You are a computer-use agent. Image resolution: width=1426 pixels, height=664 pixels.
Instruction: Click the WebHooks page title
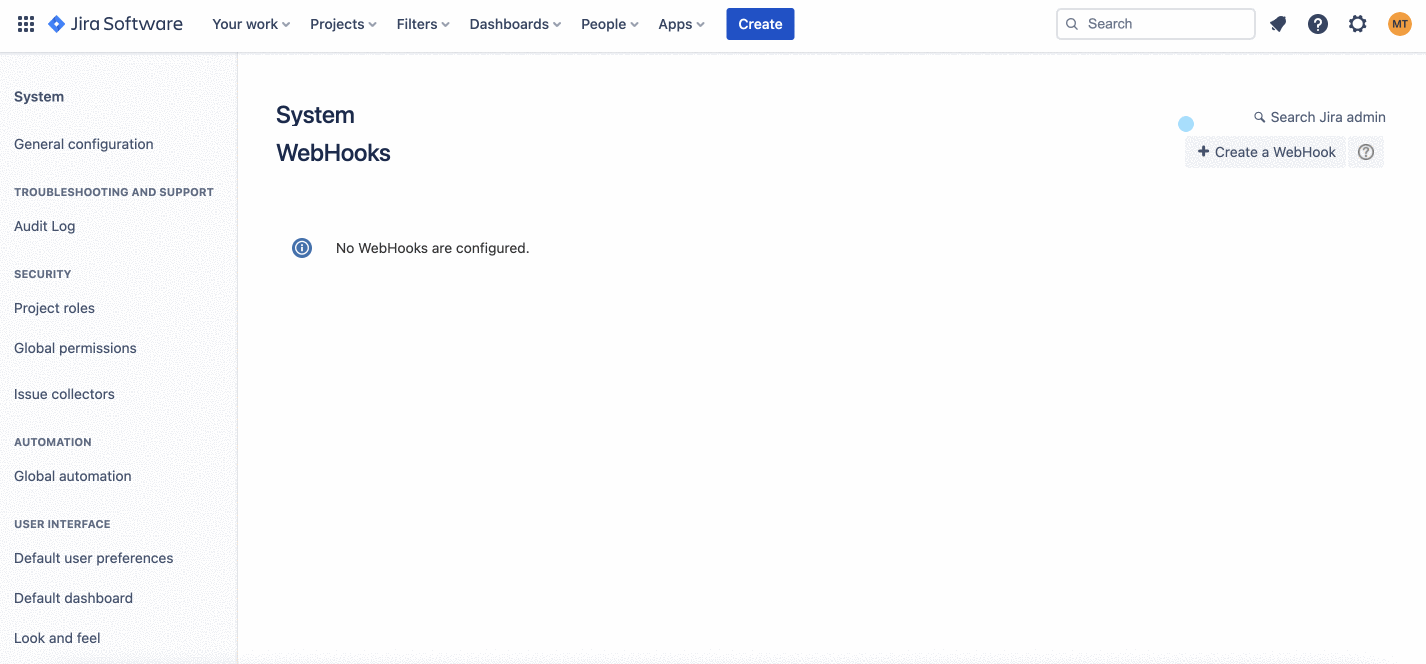click(333, 153)
